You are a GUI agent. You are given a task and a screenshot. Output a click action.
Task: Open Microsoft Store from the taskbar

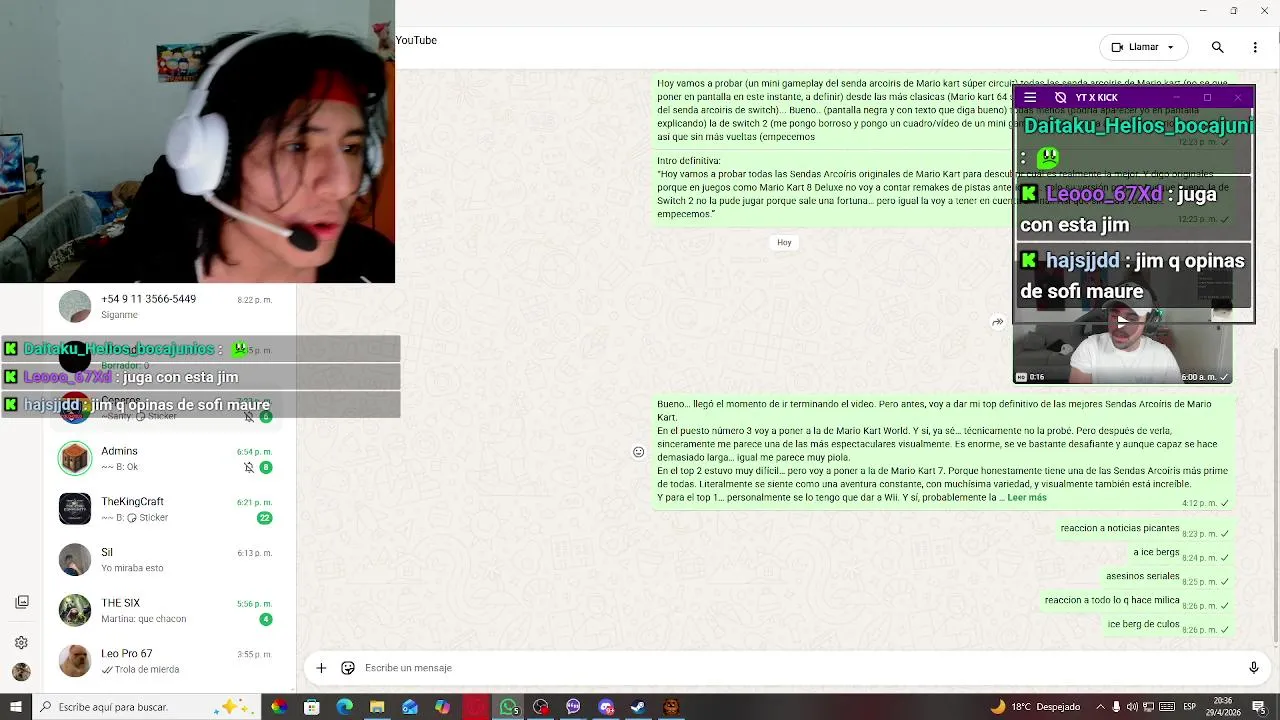point(312,707)
